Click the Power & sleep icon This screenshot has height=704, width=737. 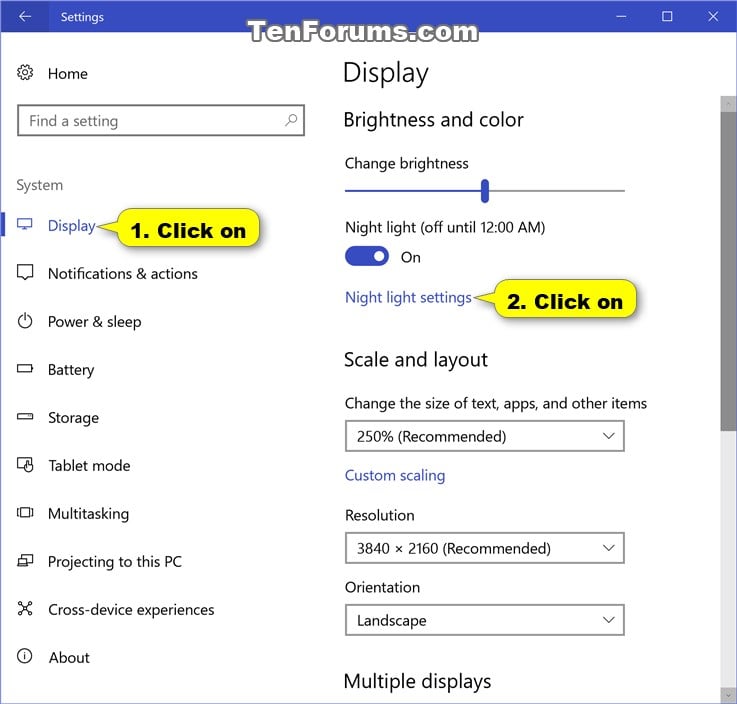point(25,321)
